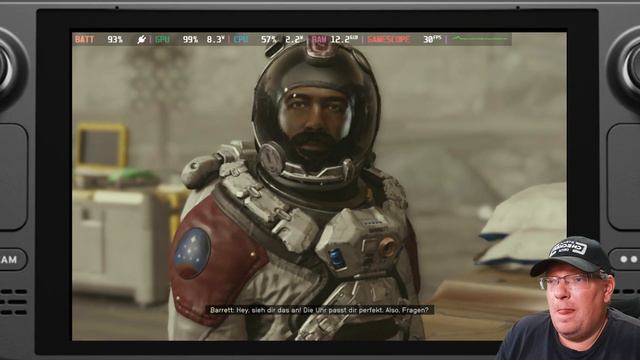Click the charging plug icon in overlay

click(x=141, y=39)
